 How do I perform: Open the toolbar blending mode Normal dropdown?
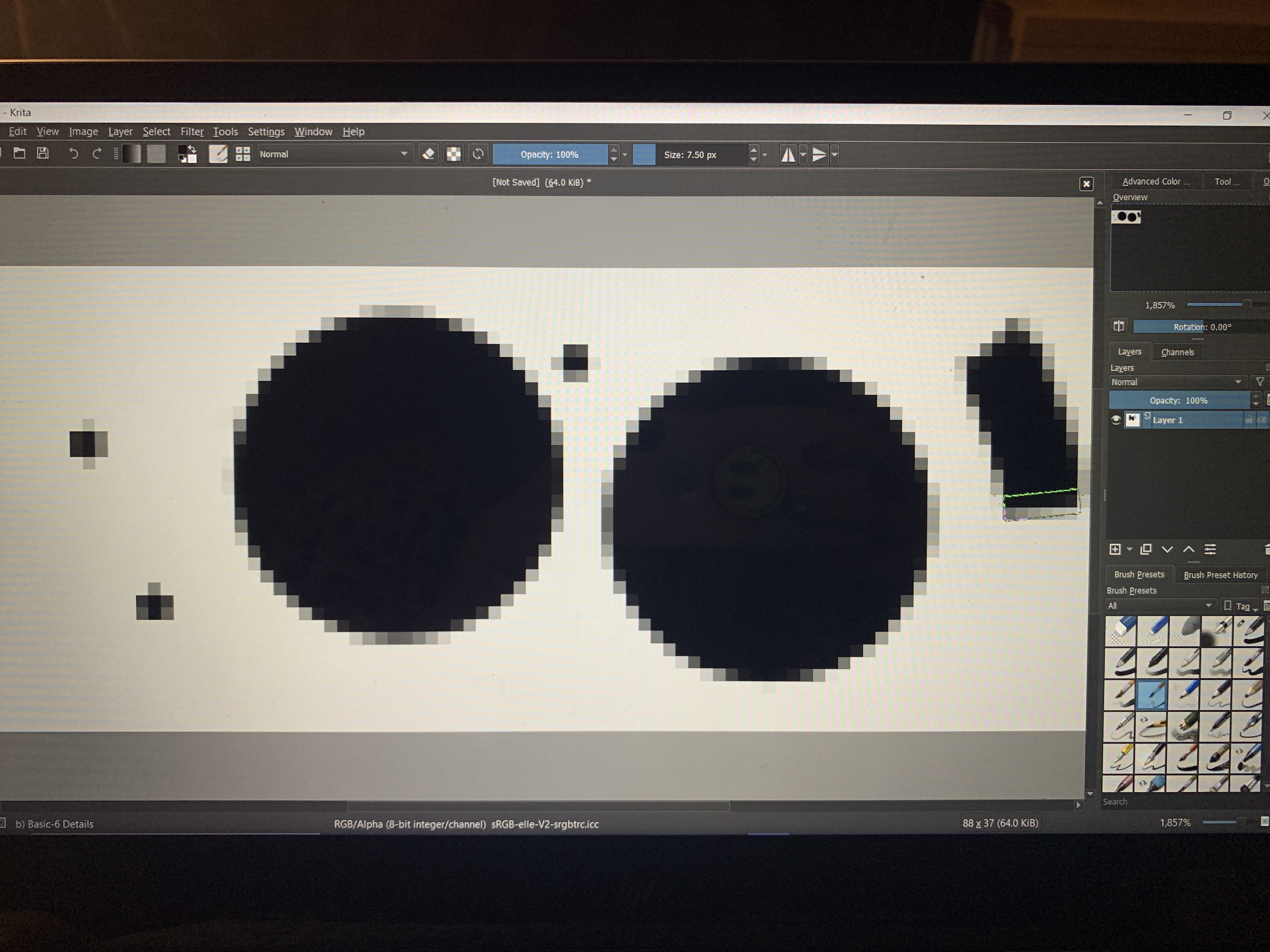point(333,154)
